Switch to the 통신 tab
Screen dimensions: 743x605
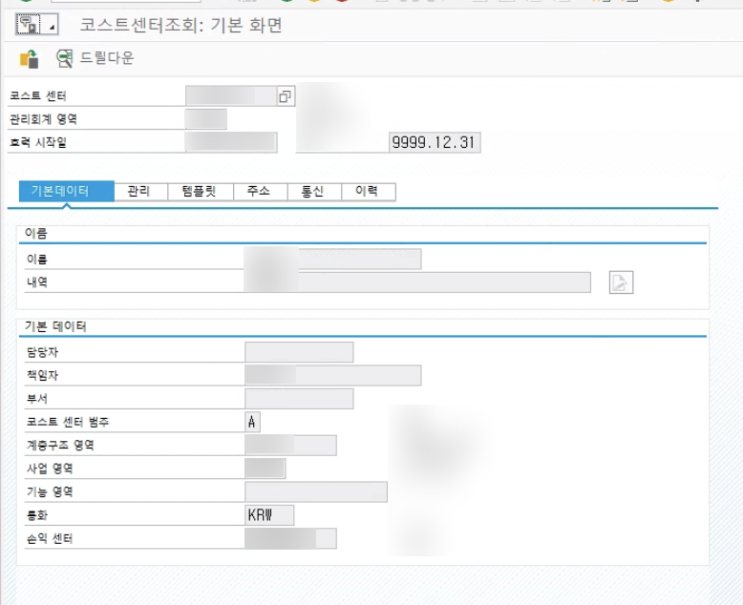(x=314, y=191)
